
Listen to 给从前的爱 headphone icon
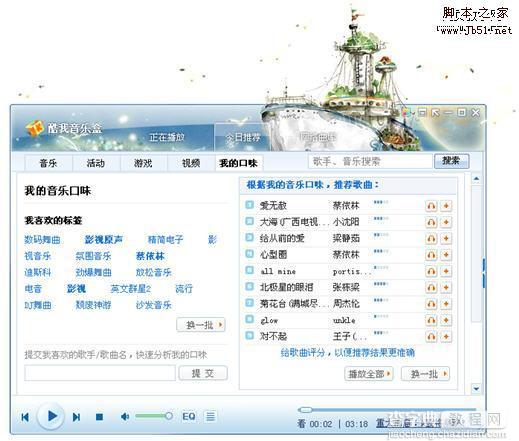(431, 238)
